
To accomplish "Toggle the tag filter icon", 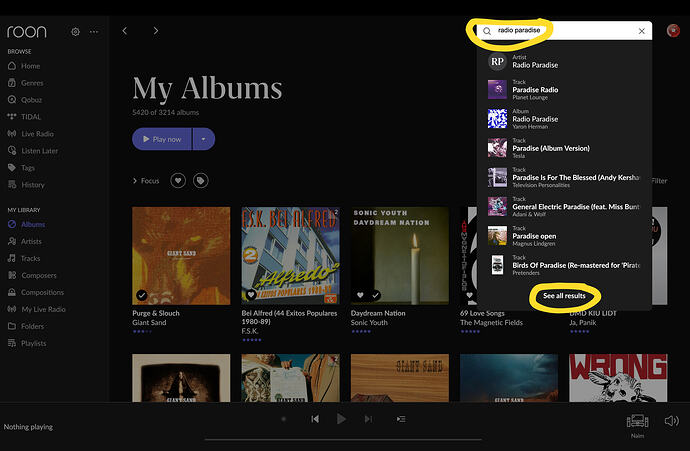I will click(200, 181).
